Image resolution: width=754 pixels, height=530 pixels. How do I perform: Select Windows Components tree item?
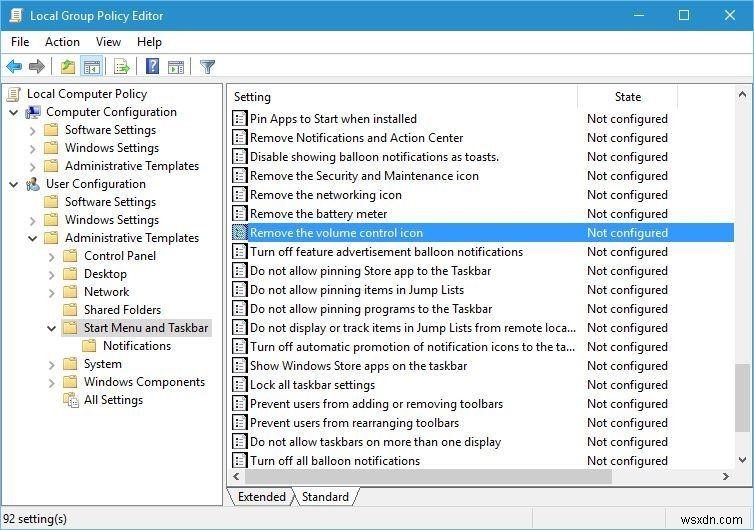coord(144,382)
